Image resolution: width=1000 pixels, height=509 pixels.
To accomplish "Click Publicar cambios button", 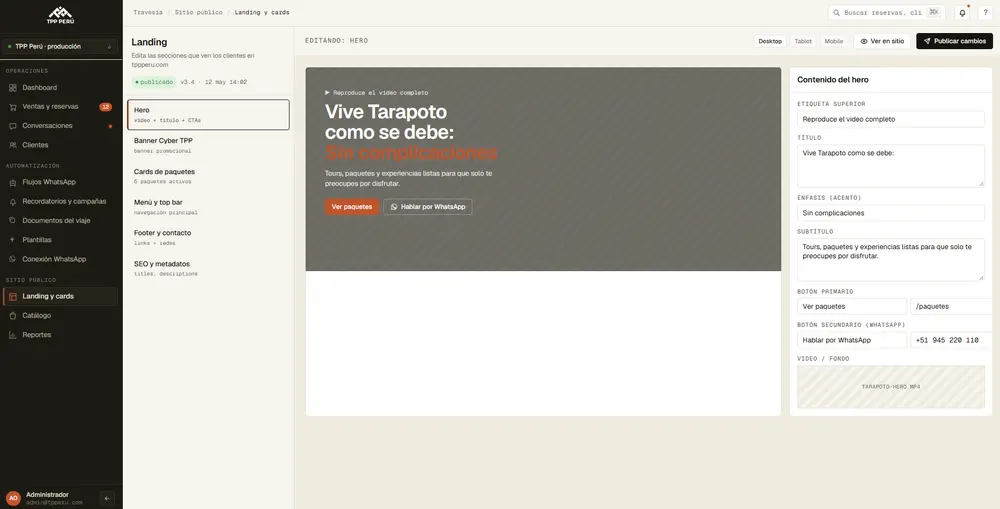I will coord(954,41).
